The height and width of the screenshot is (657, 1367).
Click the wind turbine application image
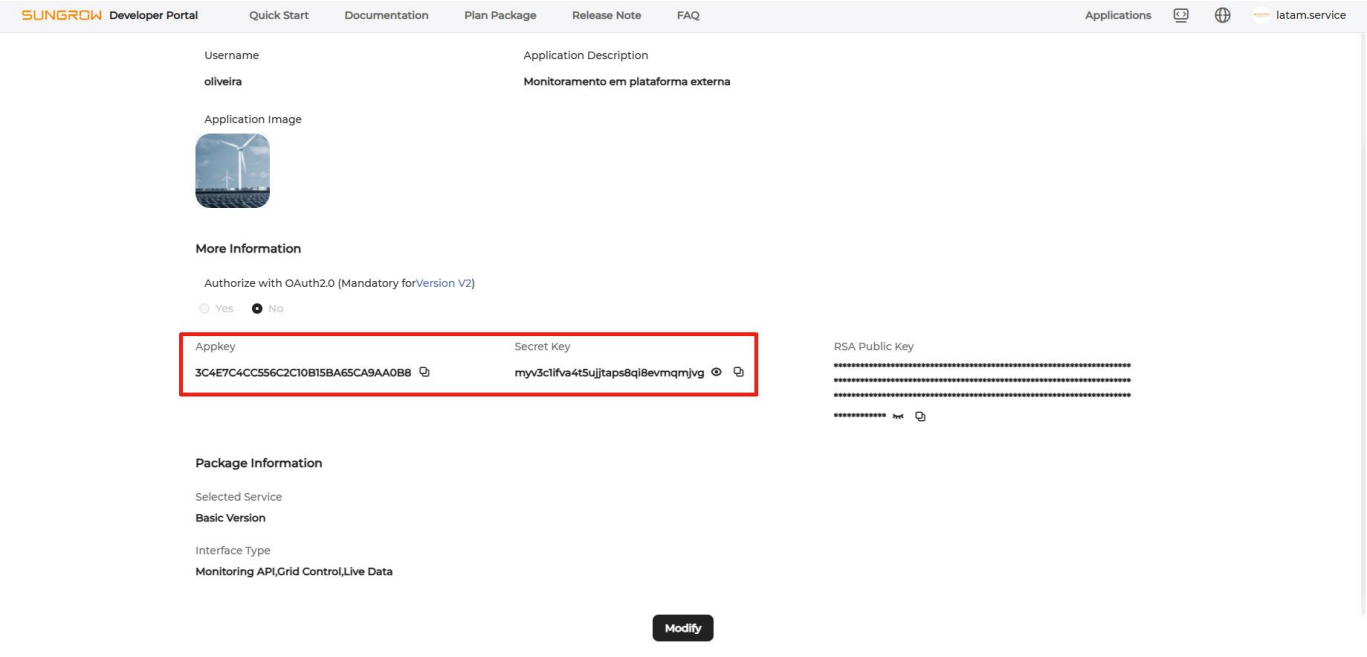point(232,170)
